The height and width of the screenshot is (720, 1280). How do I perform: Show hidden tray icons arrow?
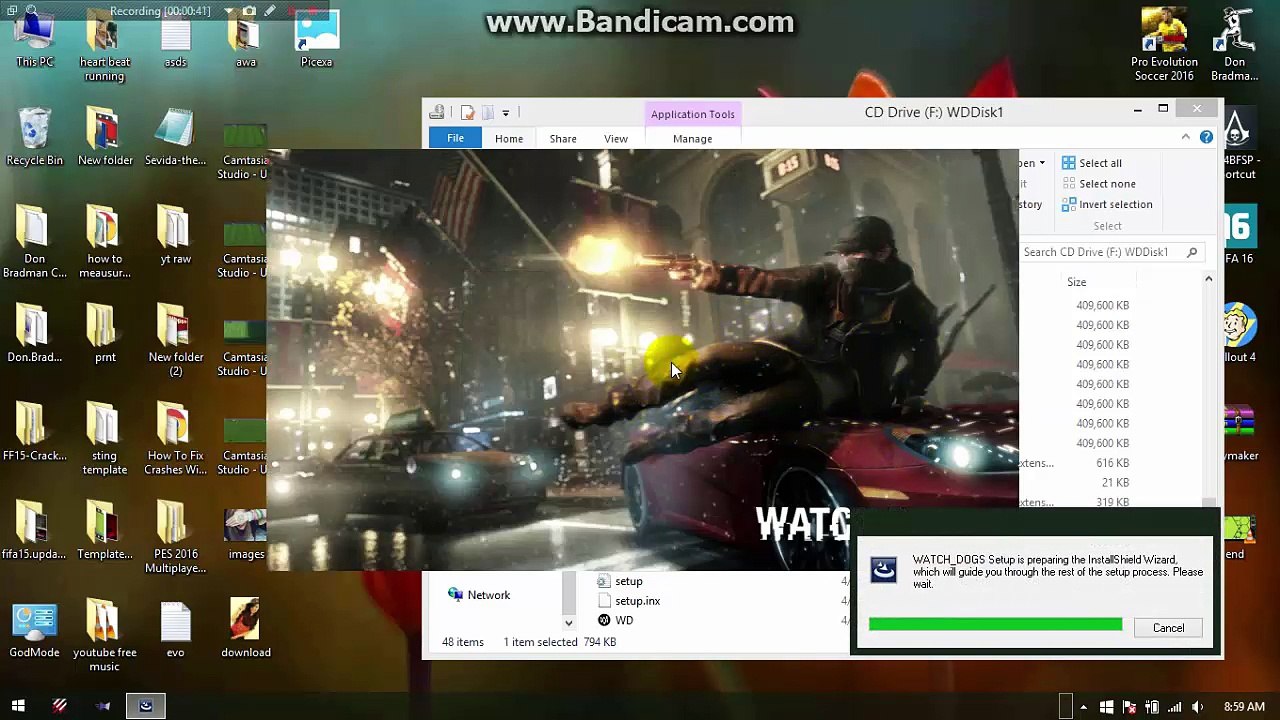pos(1083,708)
